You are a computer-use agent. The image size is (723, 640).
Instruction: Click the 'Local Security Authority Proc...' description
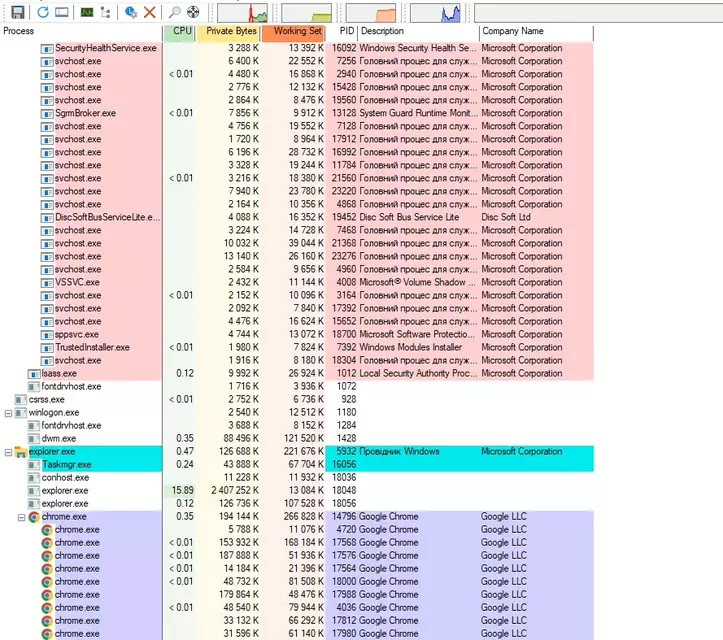pos(418,373)
